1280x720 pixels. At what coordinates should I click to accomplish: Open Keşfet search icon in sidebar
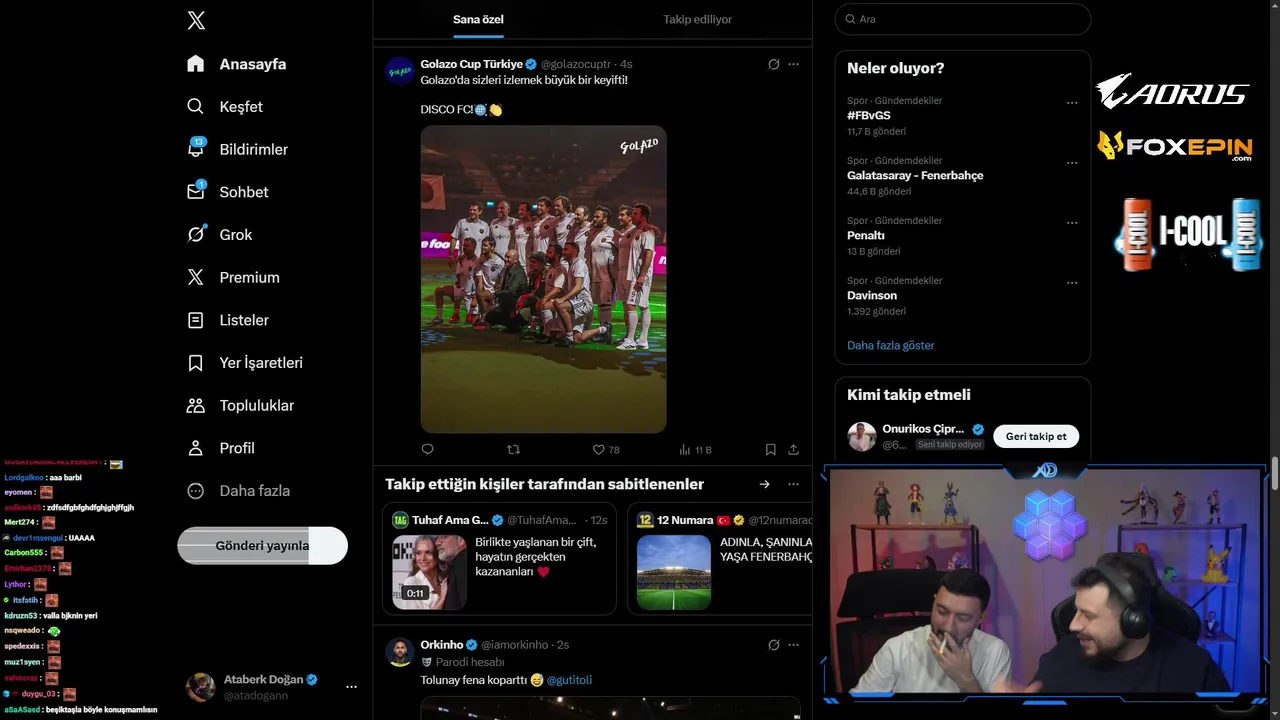click(196, 106)
